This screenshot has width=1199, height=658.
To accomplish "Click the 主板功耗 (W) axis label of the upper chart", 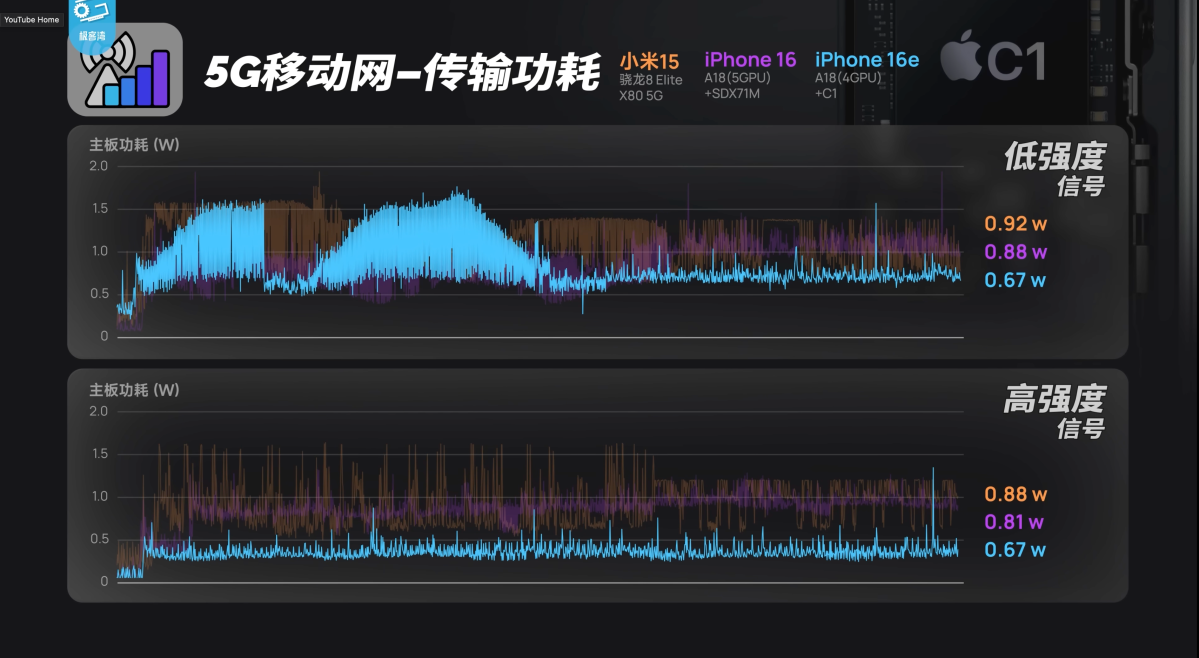I will tap(135, 144).
